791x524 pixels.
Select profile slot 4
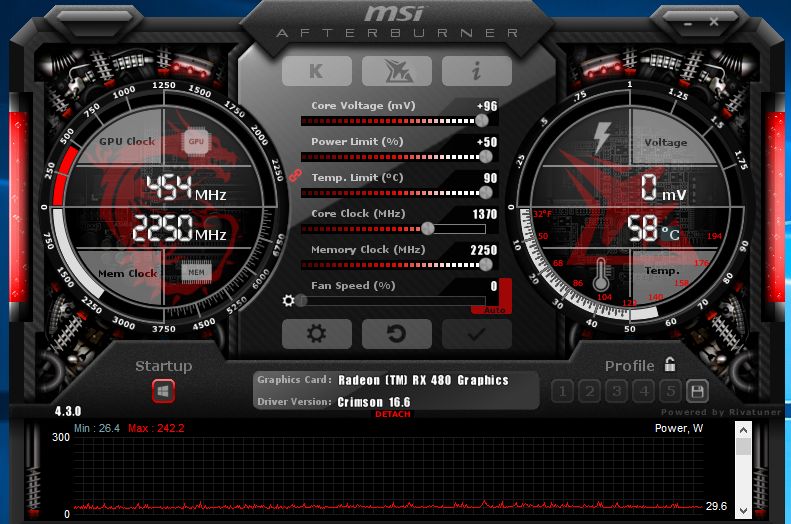pyautogui.click(x=644, y=391)
